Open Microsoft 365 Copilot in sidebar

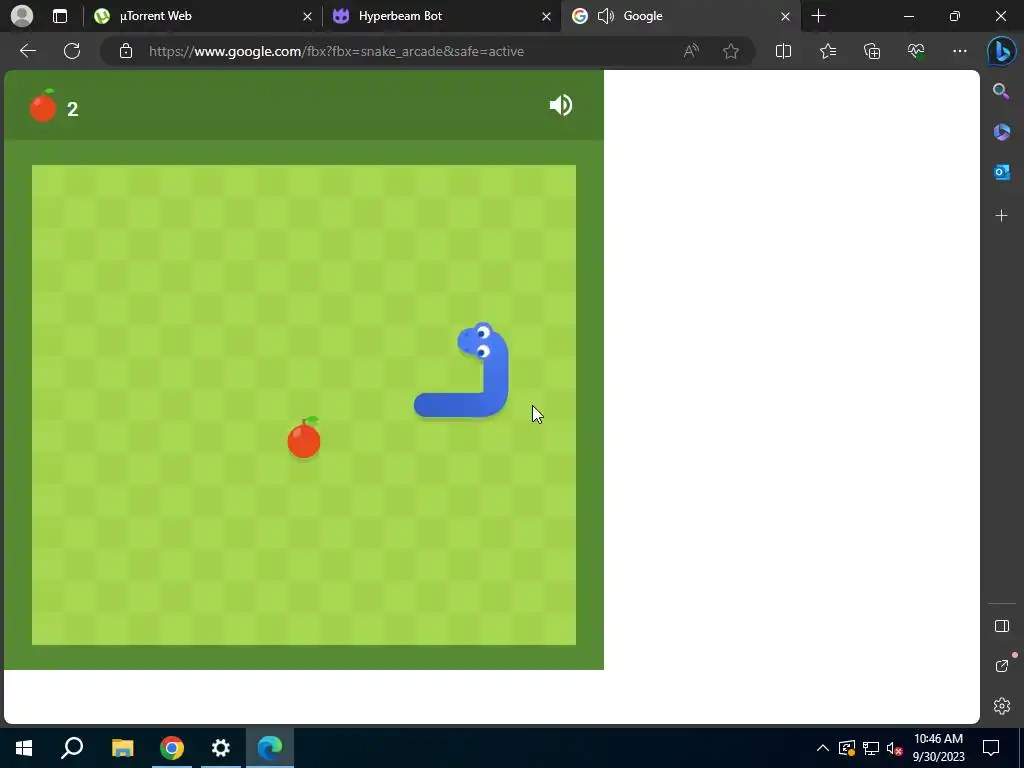(1001, 132)
